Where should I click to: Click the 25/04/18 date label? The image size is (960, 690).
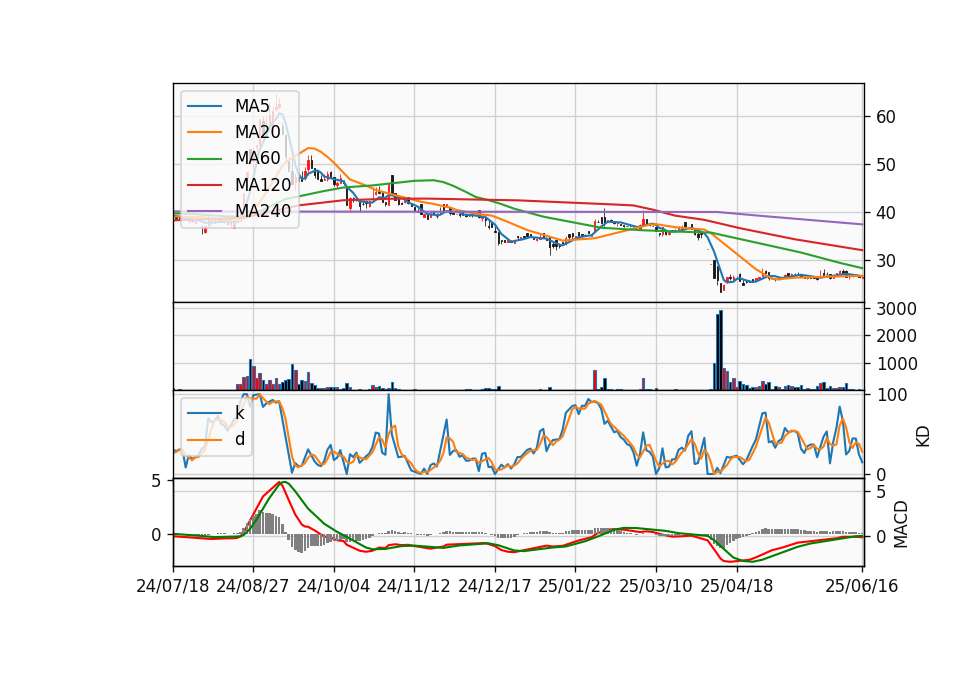coord(737,586)
